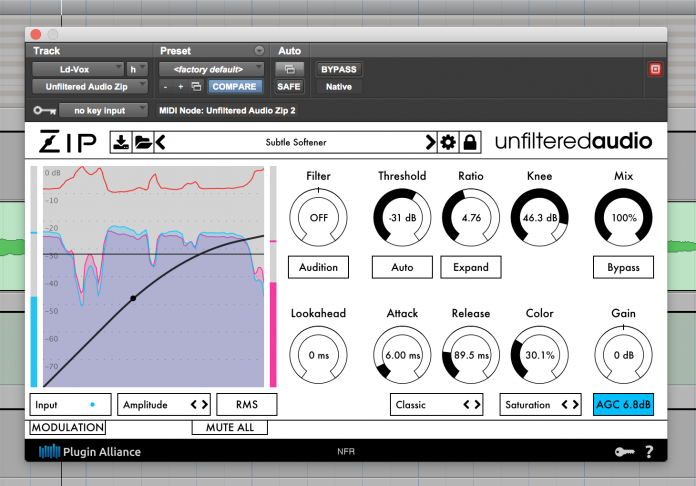
Task: Open Unfiltered Audio Zip plugin selector
Action: coord(90,87)
